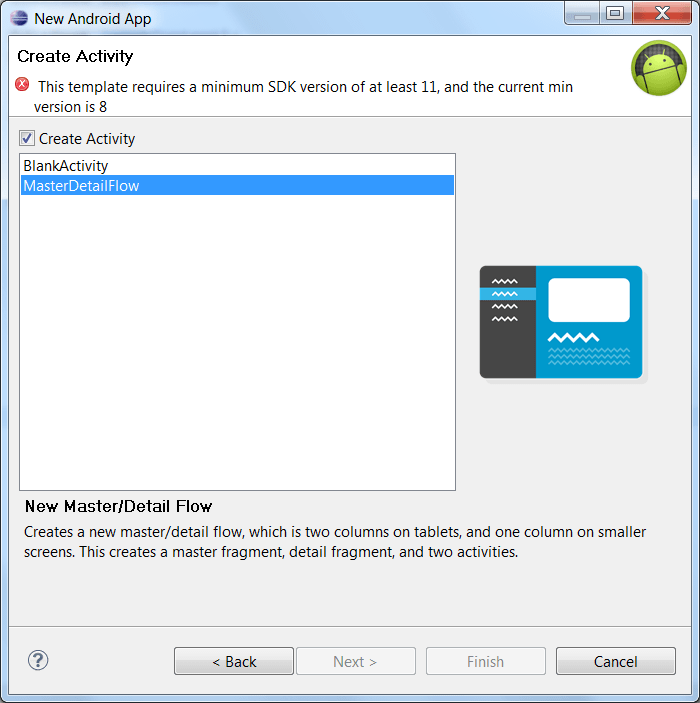The height and width of the screenshot is (703, 700).
Task: Click the Create Activity page title
Action: [75, 56]
